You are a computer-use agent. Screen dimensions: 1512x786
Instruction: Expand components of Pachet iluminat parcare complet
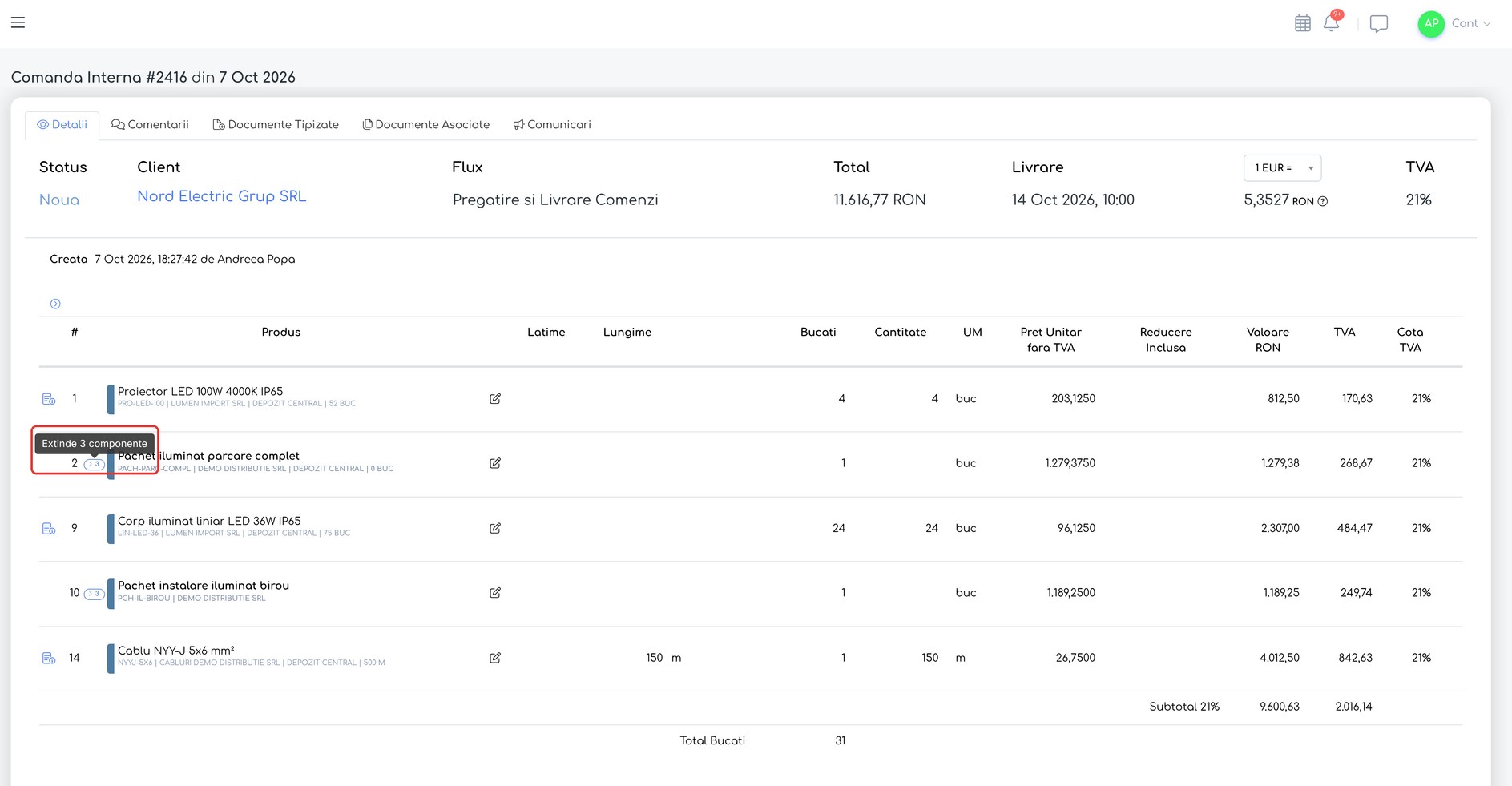click(94, 463)
